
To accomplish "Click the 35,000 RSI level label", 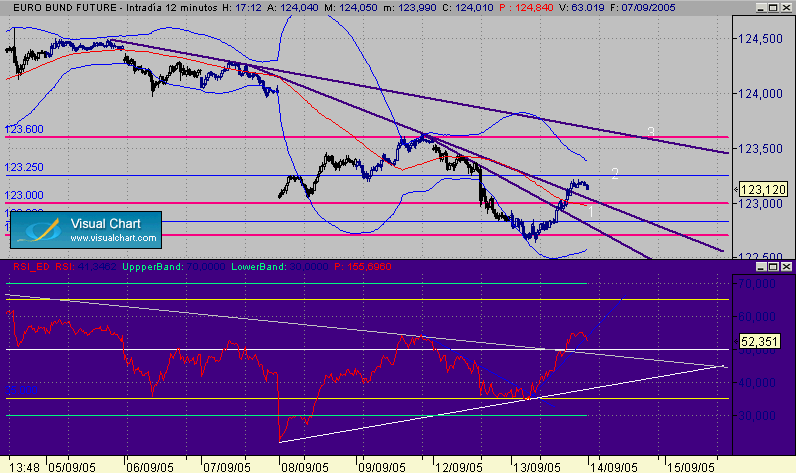I will tap(21, 390).
